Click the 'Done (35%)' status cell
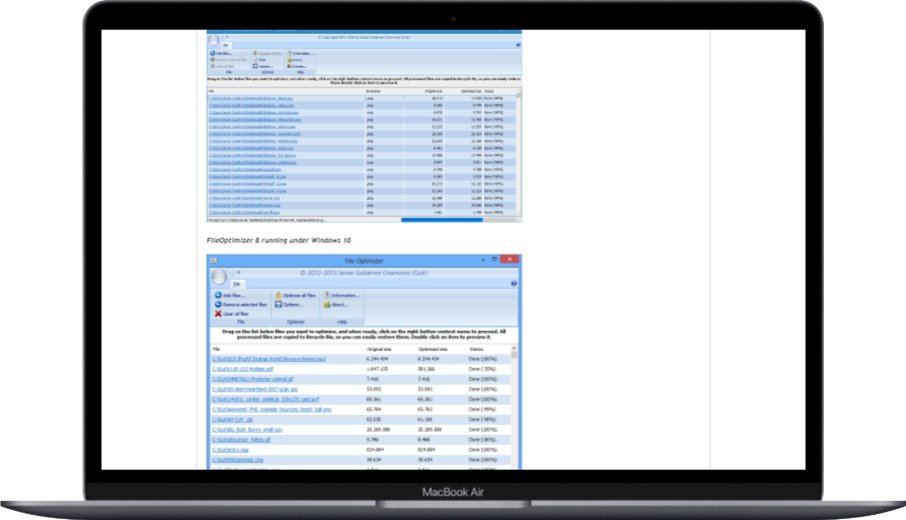The image size is (906, 520). point(482,369)
